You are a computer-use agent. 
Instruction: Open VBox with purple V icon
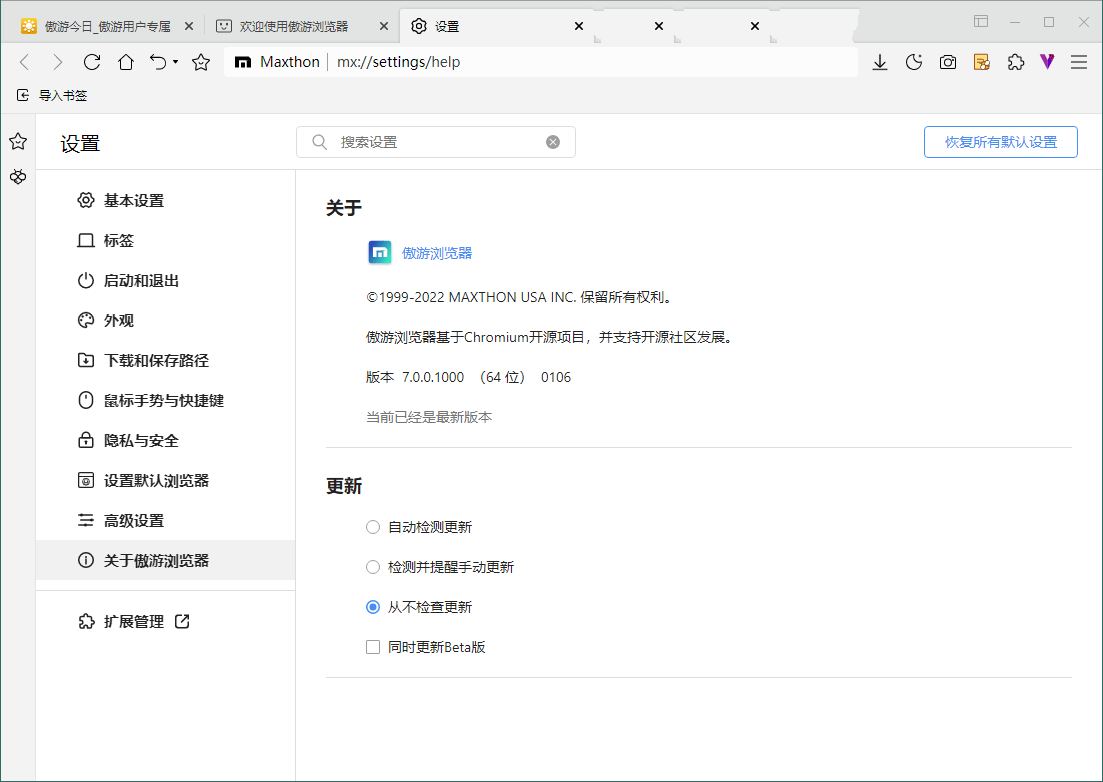1046,62
